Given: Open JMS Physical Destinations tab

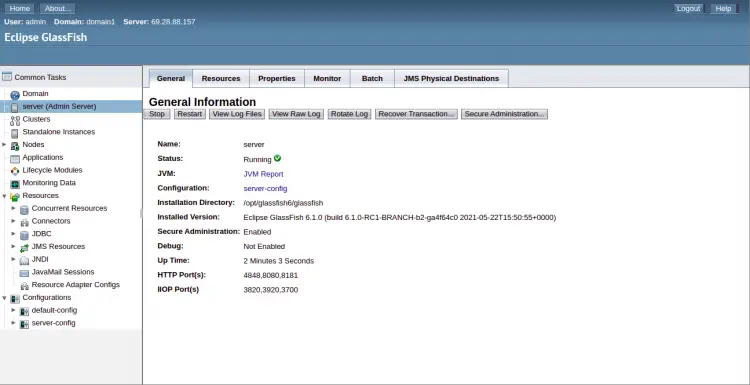Looking at the screenshot, I should [451, 78].
